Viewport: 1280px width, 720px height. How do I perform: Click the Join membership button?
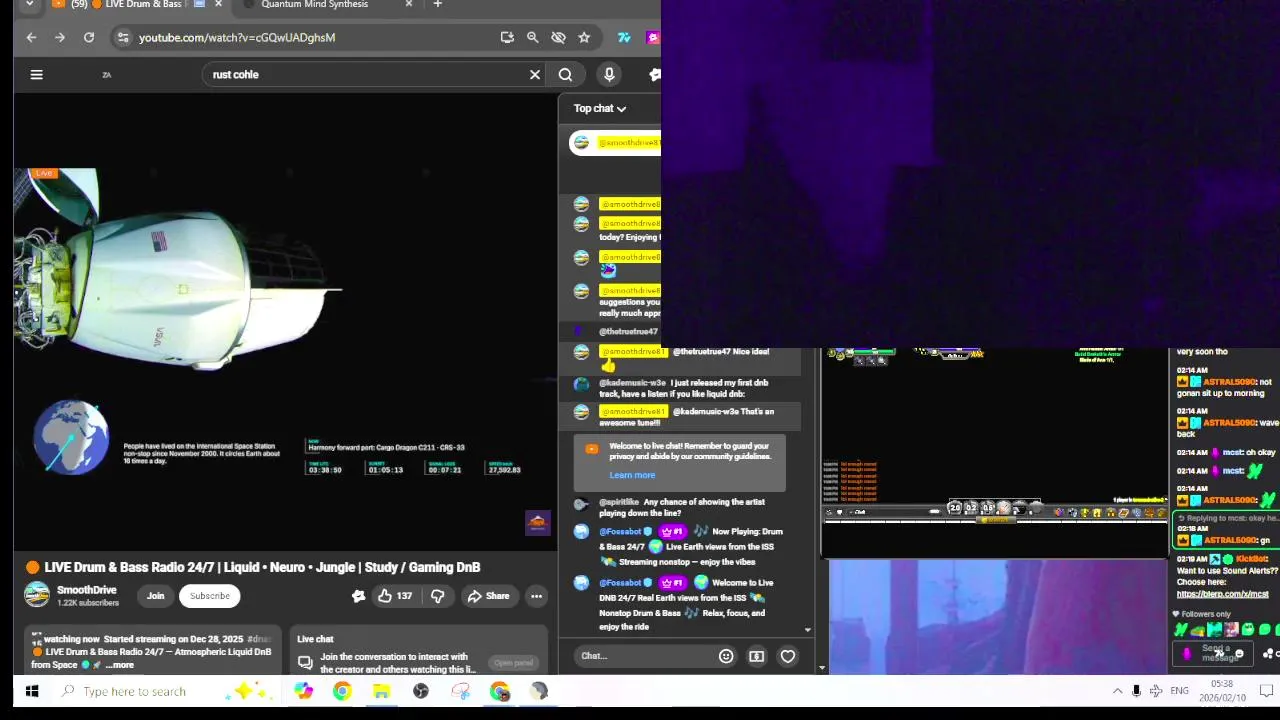155,596
